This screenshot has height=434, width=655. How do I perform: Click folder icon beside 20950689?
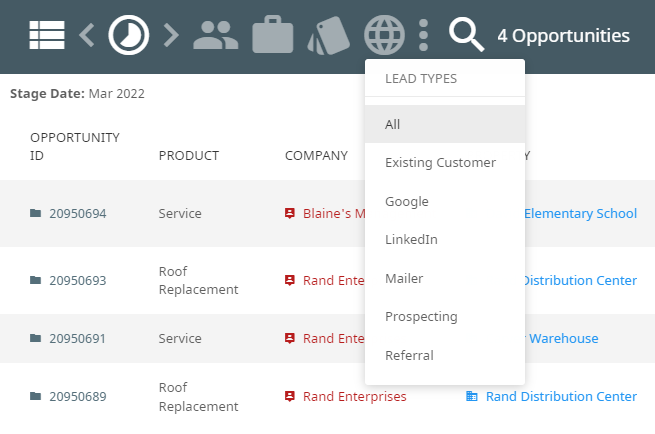pyautogui.click(x=36, y=396)
